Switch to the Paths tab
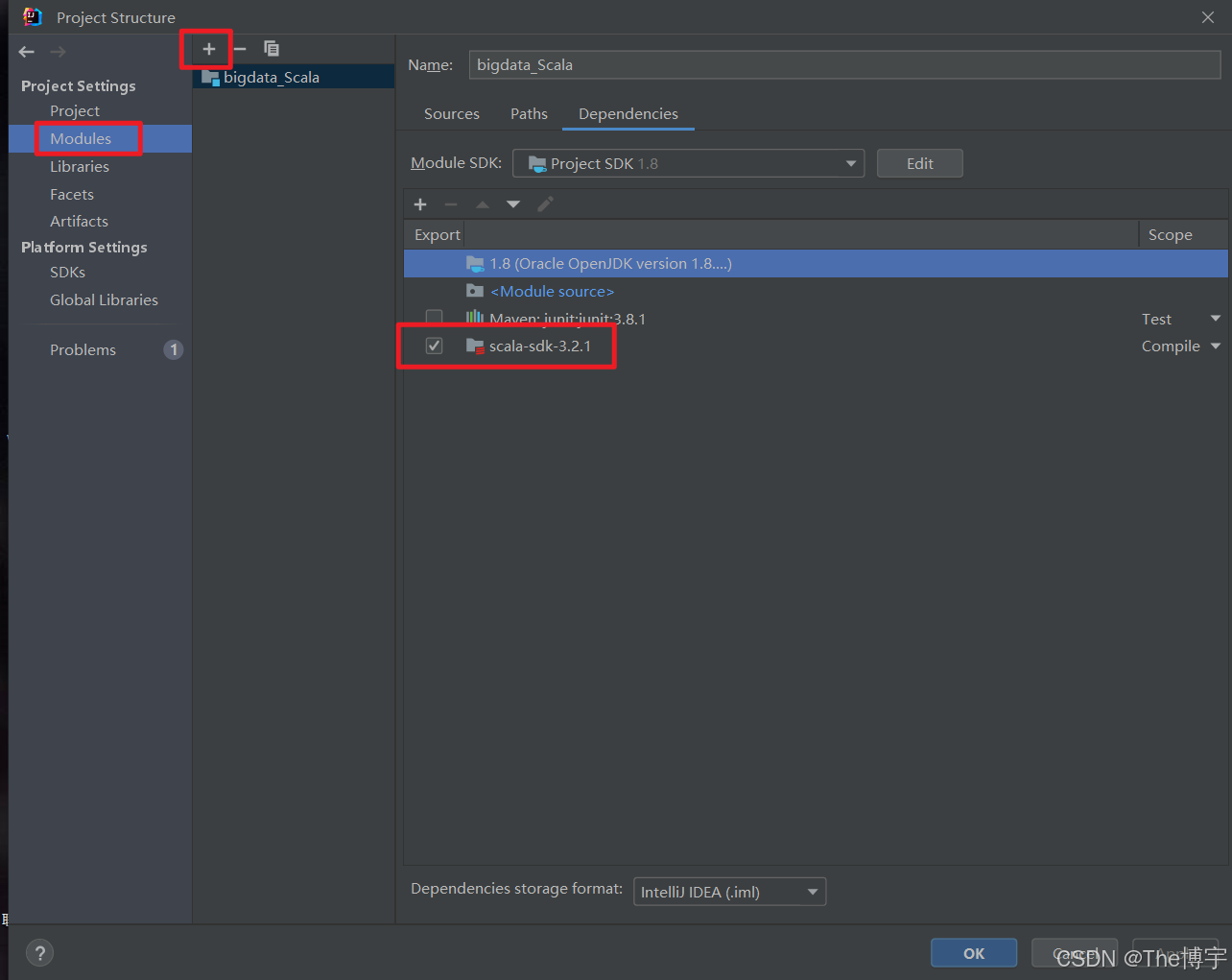The height and width of the screenshot is (980, 1232). [x=529, y=113]
